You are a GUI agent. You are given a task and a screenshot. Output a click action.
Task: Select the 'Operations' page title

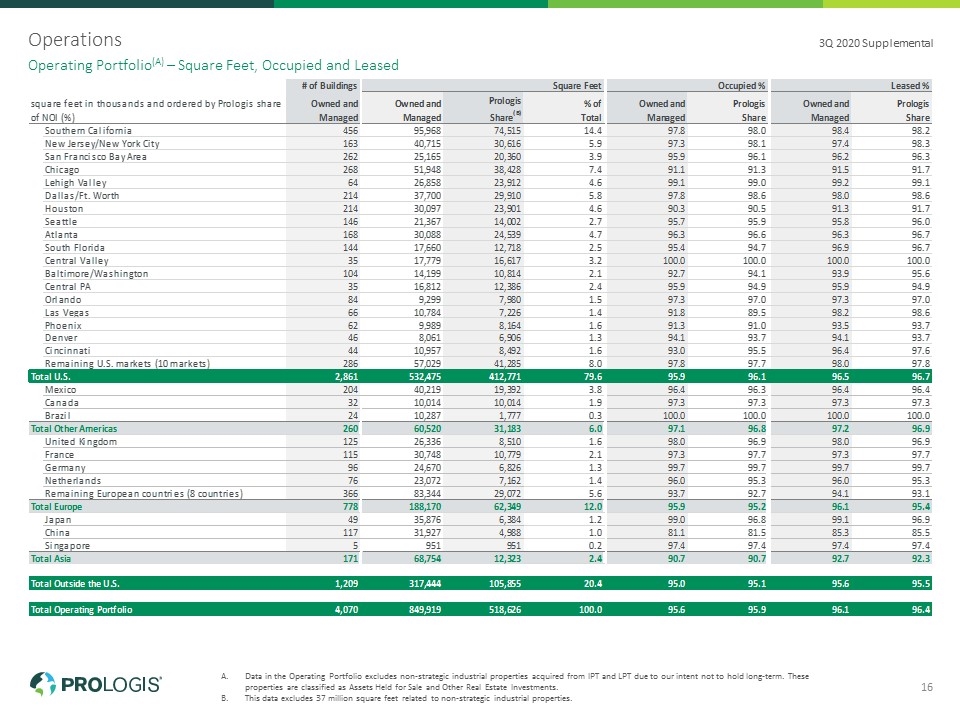tap(75, 40)
